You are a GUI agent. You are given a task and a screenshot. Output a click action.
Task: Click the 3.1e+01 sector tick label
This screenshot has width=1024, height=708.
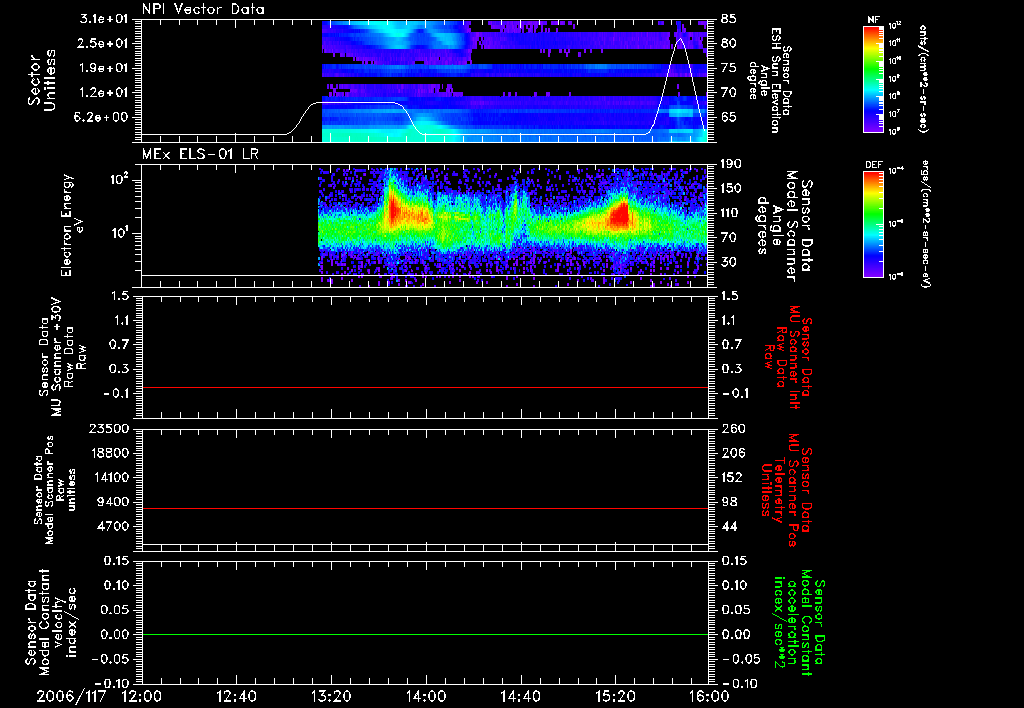104,19
